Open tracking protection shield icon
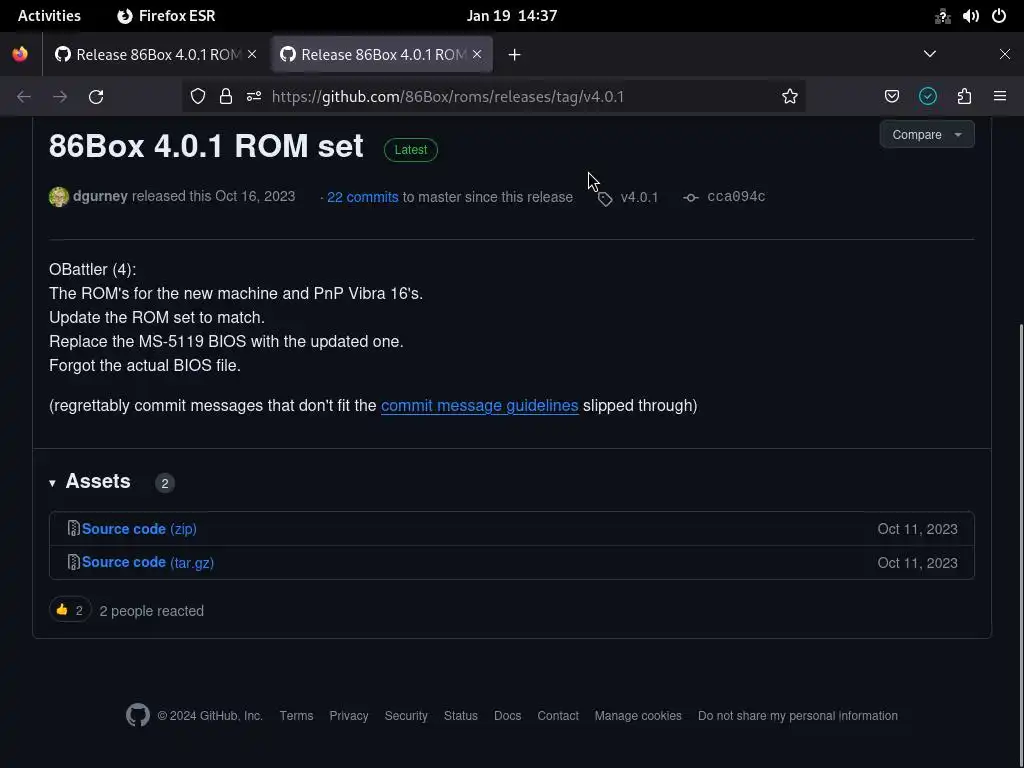This screenshot has height=768, width=1024. pos(198,97)
